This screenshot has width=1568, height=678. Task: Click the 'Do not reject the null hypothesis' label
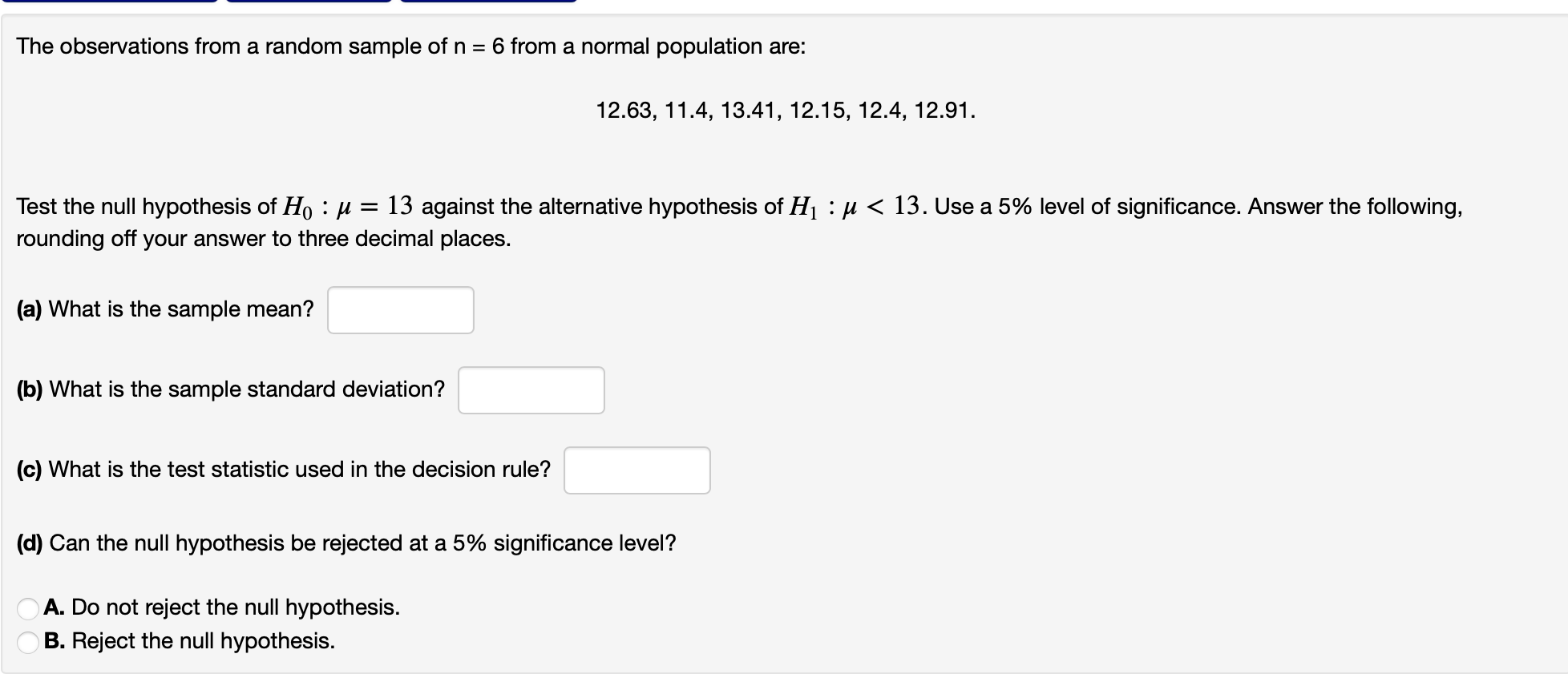pyautogui.click(x=220, y=607)
